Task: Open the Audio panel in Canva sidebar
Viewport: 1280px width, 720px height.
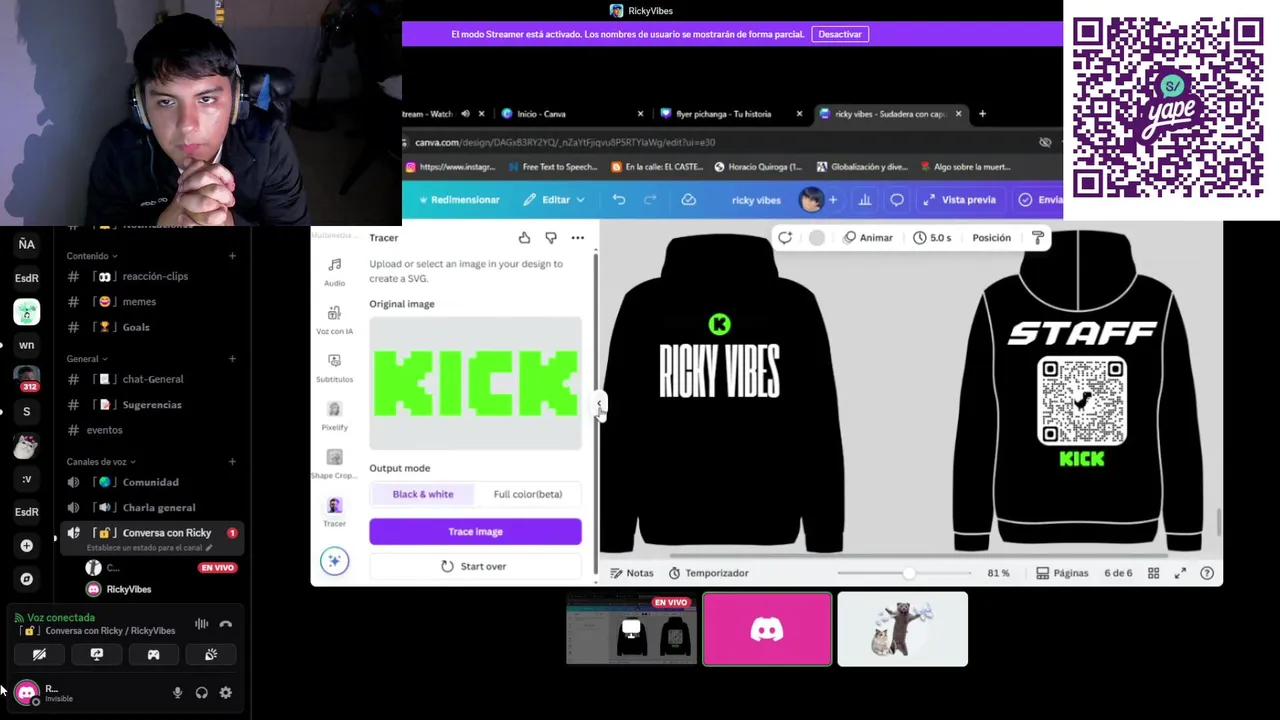Action: pos(334,271)
